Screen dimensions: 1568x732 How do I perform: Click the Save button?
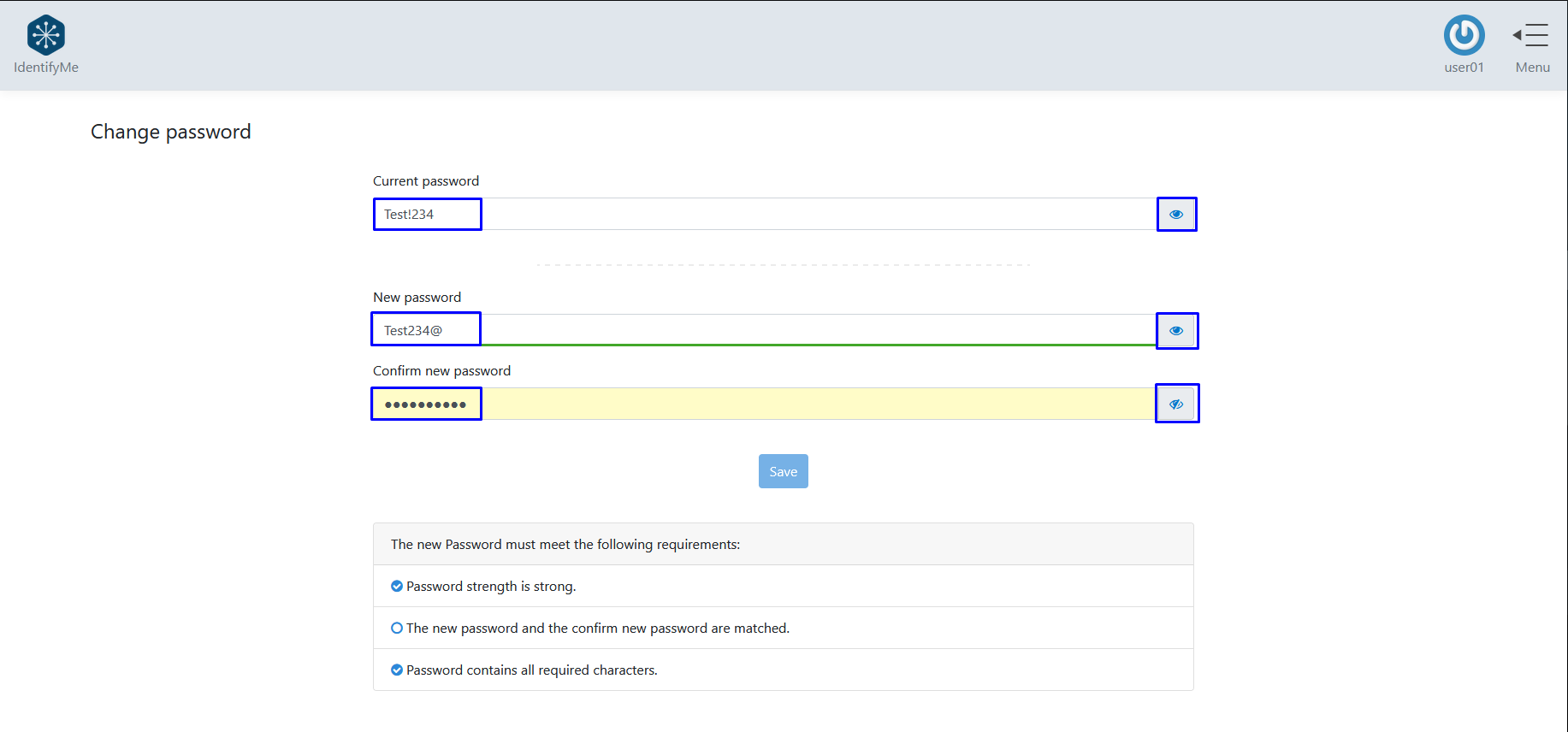783,471
